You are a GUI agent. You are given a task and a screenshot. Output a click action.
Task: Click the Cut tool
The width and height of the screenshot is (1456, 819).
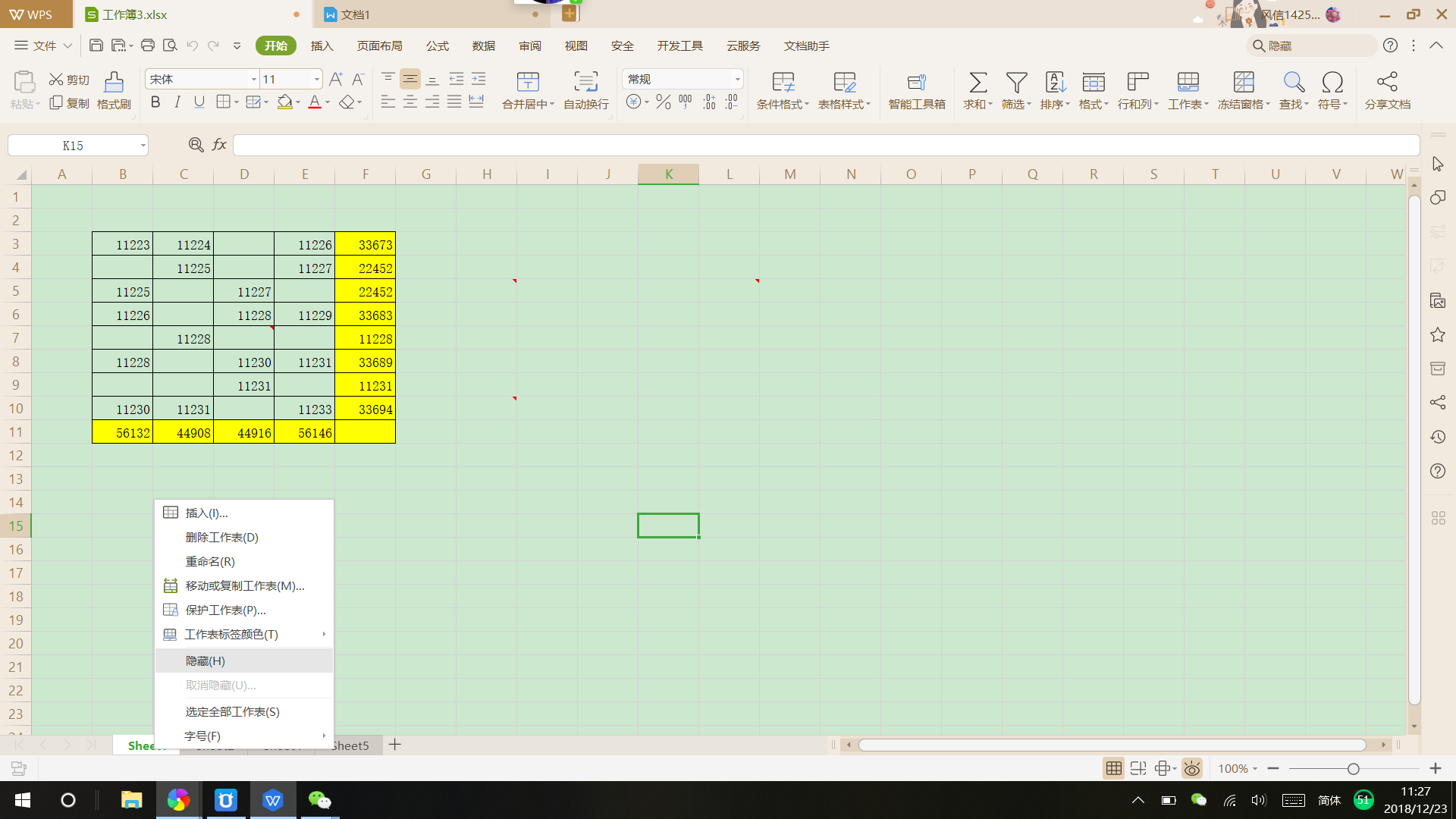[69, 80]
